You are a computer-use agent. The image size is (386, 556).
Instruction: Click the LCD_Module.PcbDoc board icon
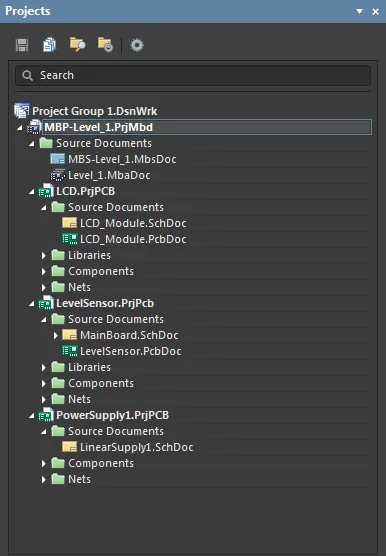click(x=70, y=239)
